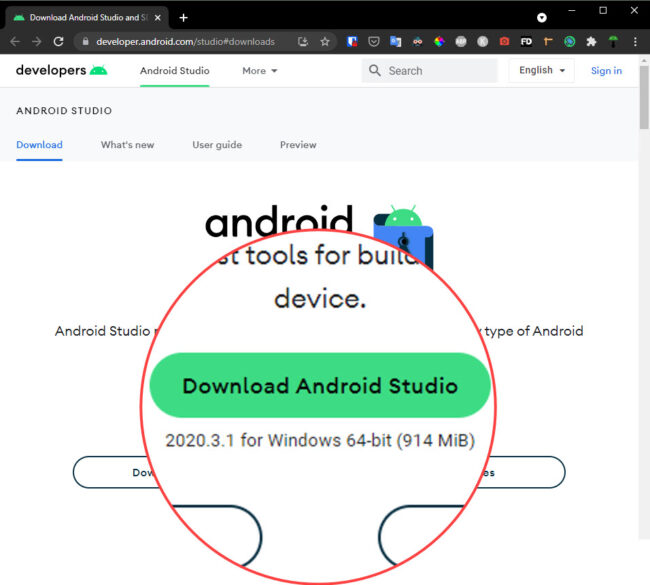Select the Download tab
The image size is (650, 585).
39,145
